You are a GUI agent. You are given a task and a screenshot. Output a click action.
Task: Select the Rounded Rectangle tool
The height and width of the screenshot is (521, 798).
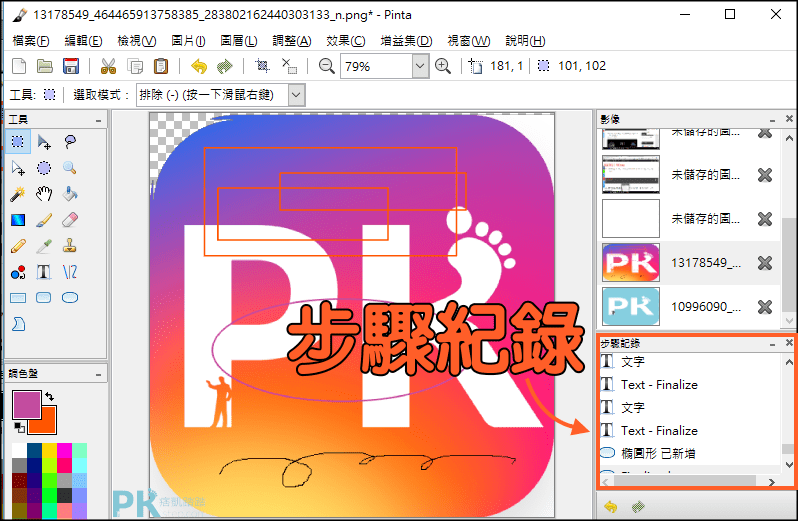[x=44, y=298]
